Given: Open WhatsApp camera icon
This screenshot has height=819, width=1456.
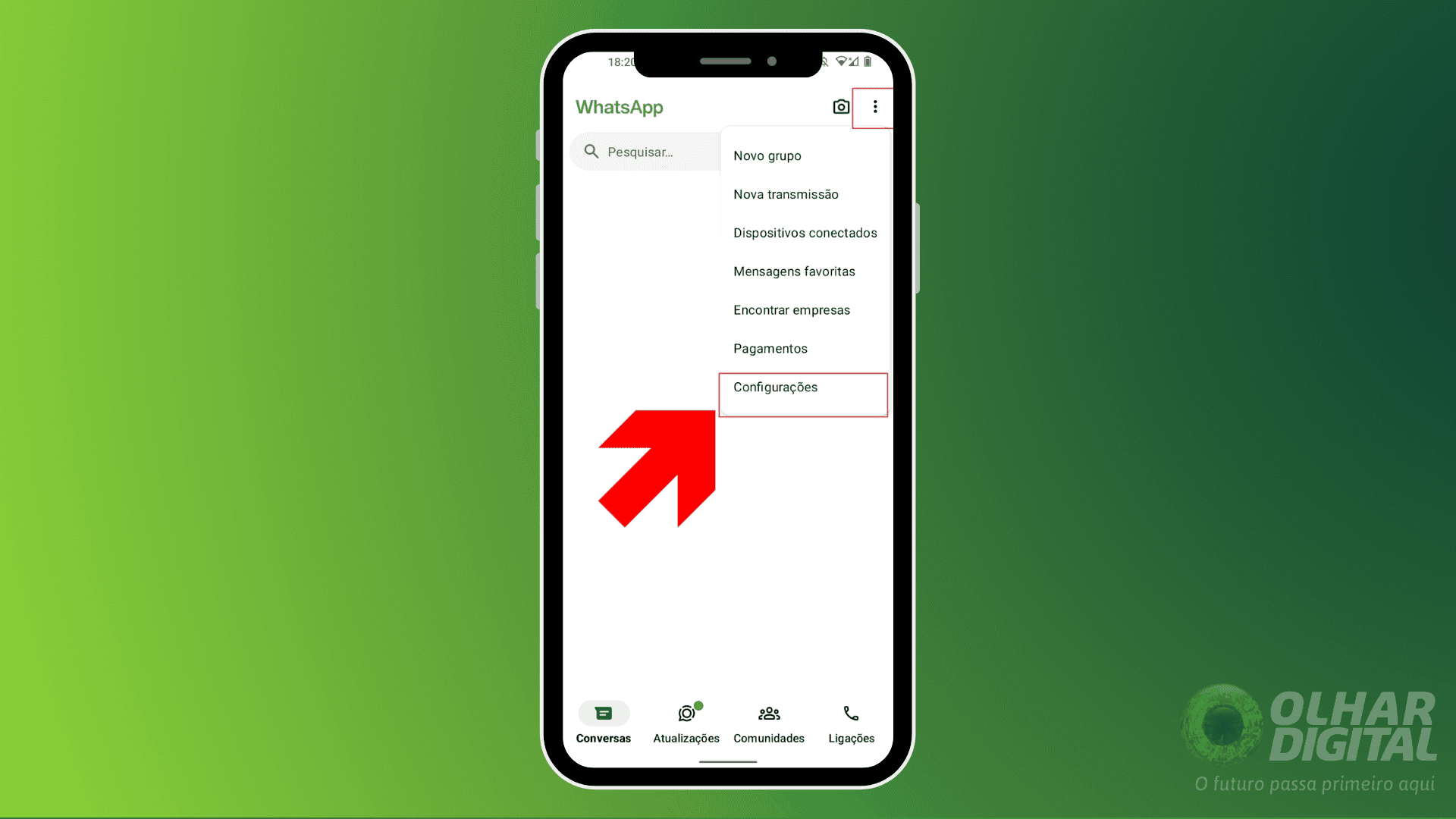Looking at the screenshot, I should 841,107.
